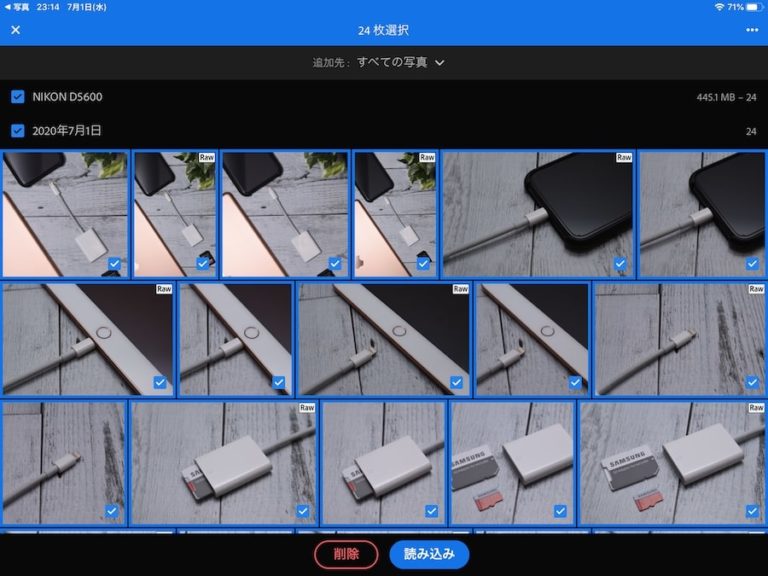
Task: Click the Raw badge on Samsung card photo
Action: 756,408
